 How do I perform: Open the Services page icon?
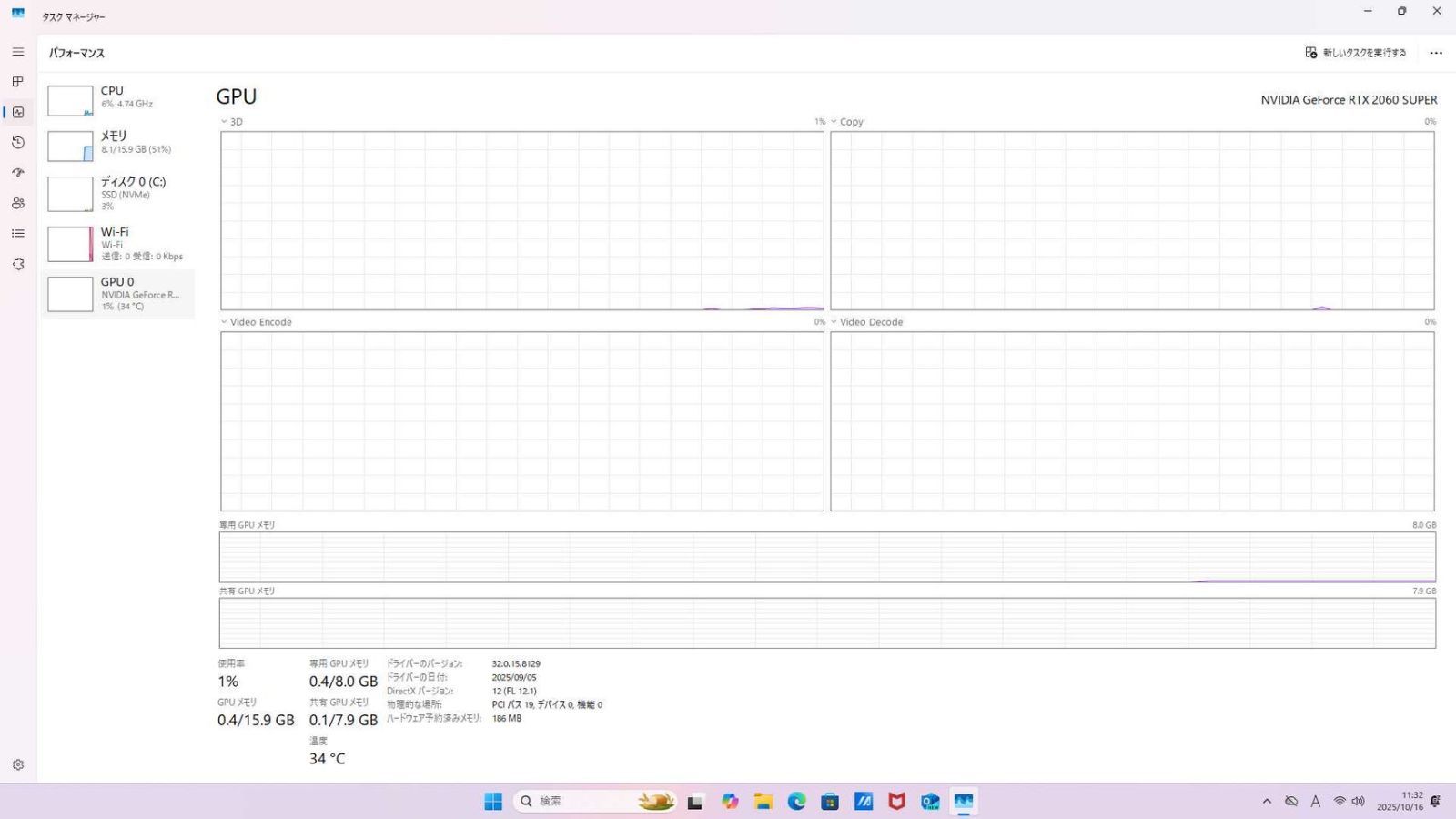tap(18, 264)
